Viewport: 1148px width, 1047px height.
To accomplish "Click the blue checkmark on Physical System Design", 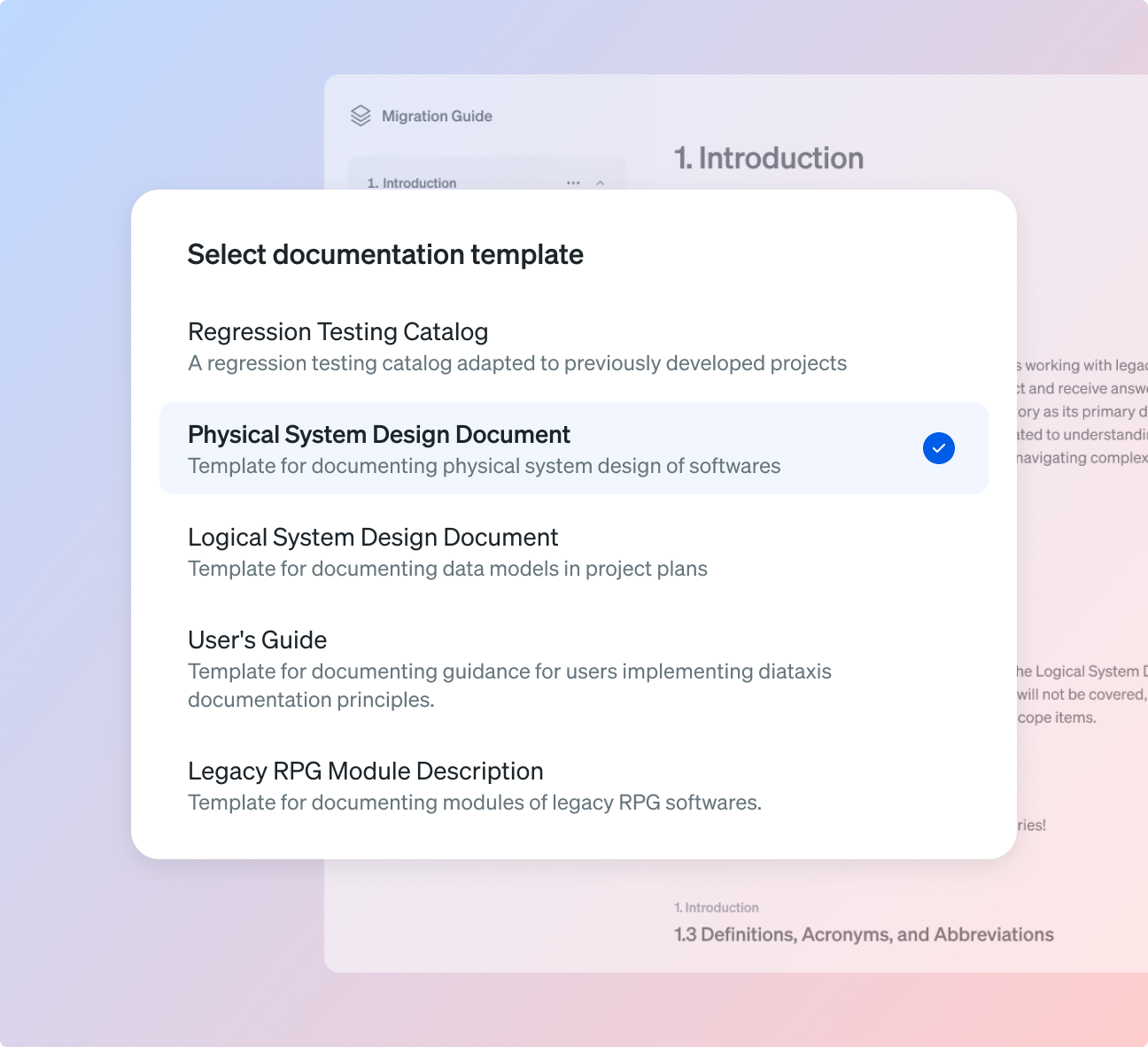I will [x=938, y=448].
